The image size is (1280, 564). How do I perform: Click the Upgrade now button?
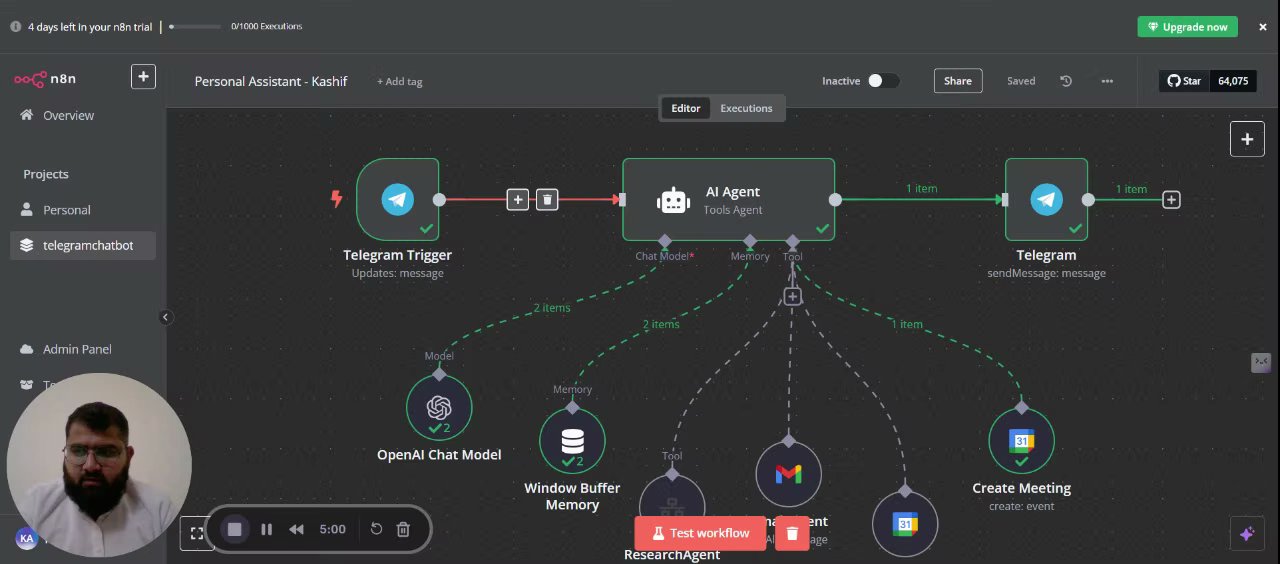[x=1187, y=27]
